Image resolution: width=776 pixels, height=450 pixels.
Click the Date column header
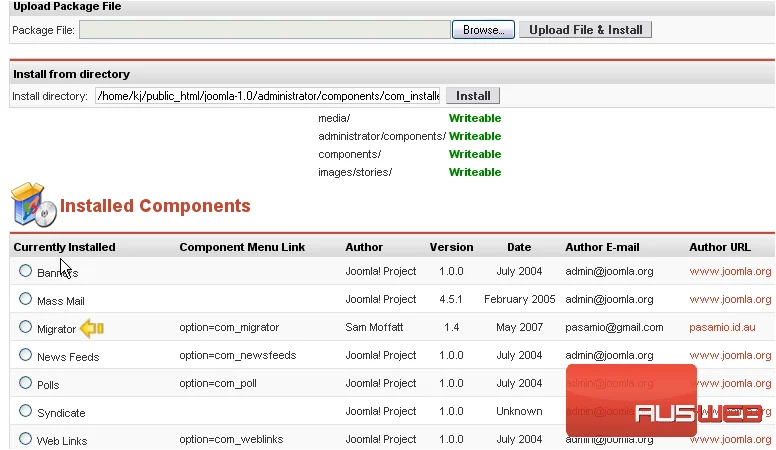[x=519, y=247]
